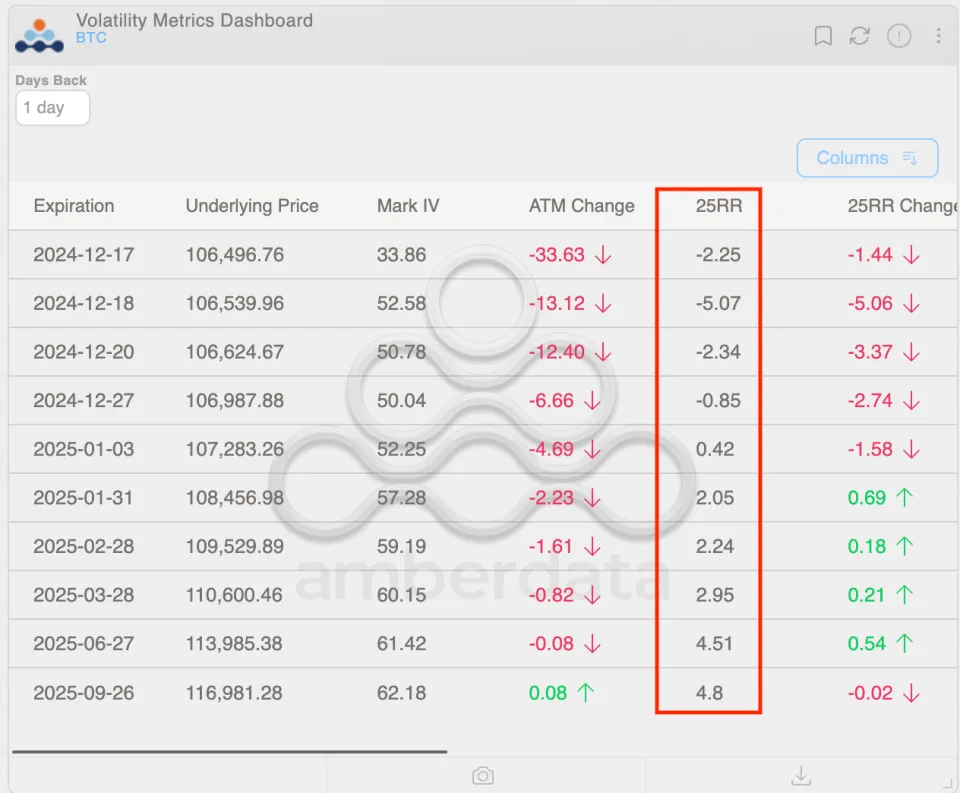Sort by the Expiration column header
The image size is (960, 793).
point(74,206)
